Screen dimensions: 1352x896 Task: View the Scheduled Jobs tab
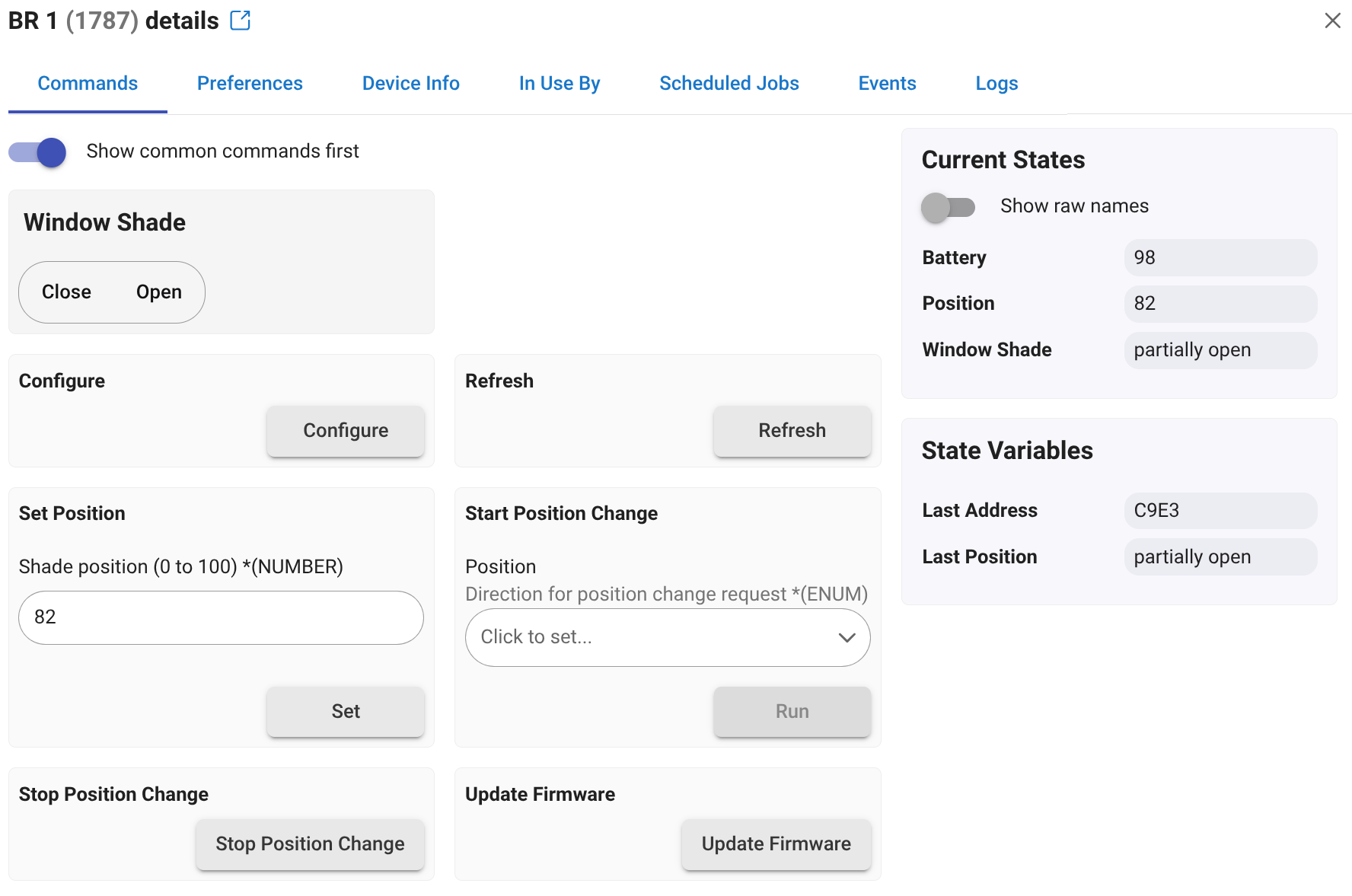pyautogui.click(x=729, y=84)
